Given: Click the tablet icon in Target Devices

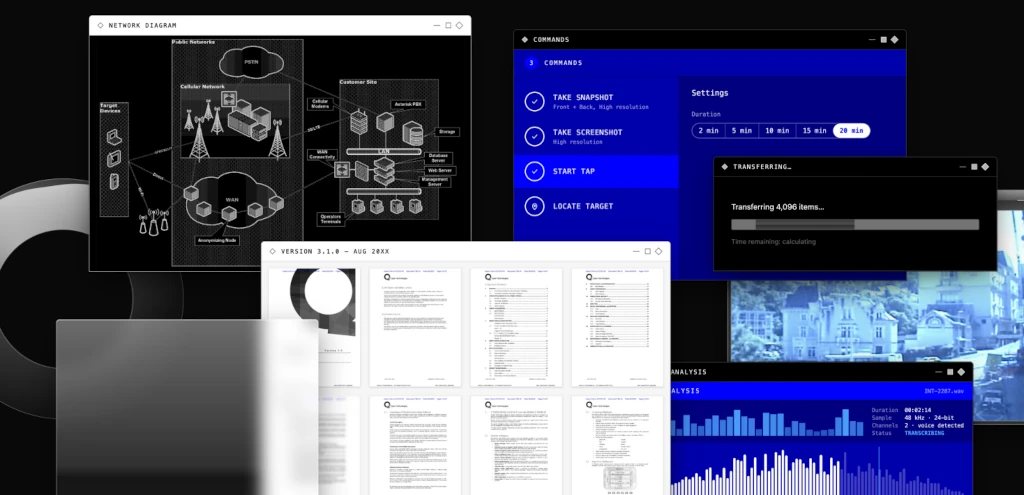Looking at the screenshot, I should click(x=114, y=159).
